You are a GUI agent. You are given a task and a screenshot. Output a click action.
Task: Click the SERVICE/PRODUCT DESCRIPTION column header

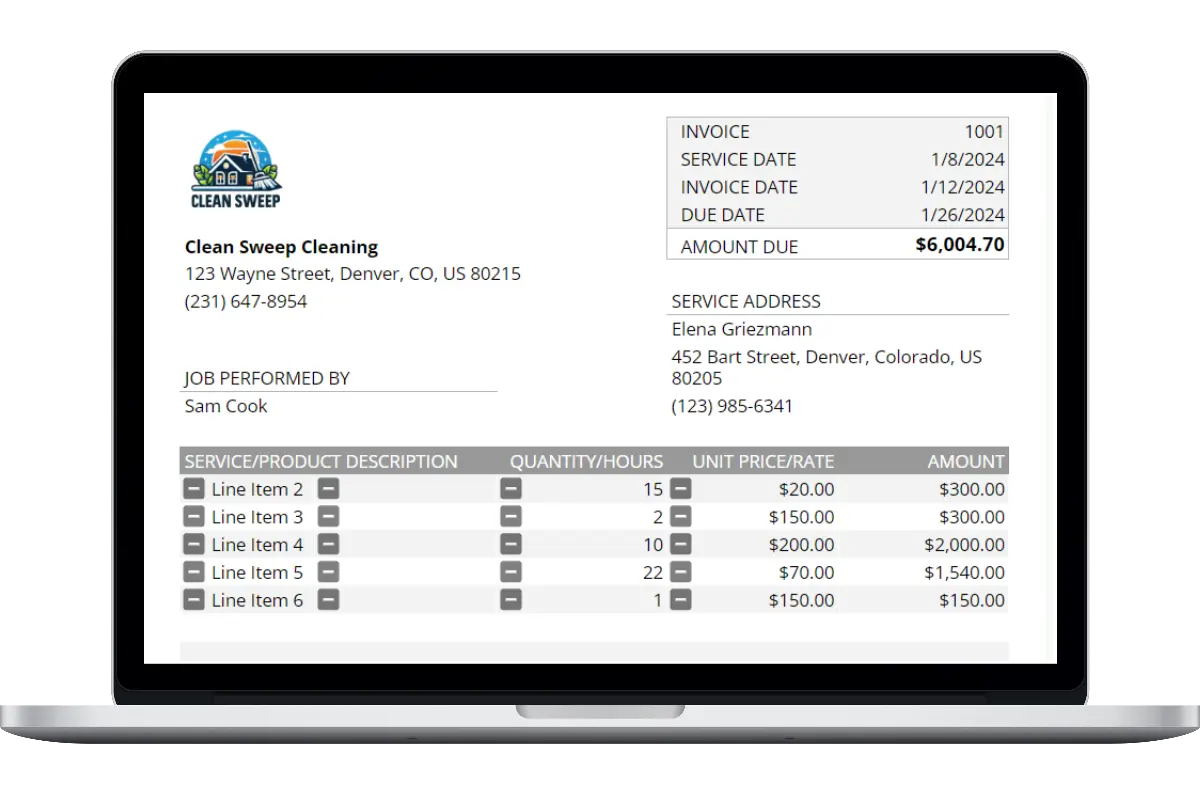click(x=321, y=461)
